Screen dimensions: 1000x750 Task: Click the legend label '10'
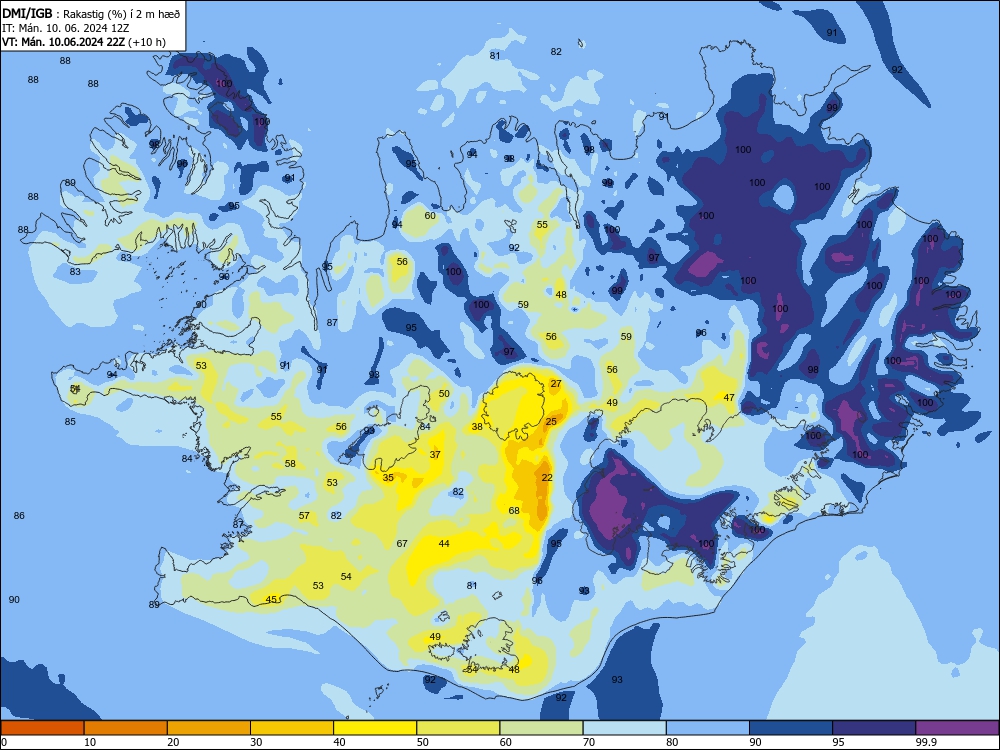pyautogui.click(x=90, y=742)
